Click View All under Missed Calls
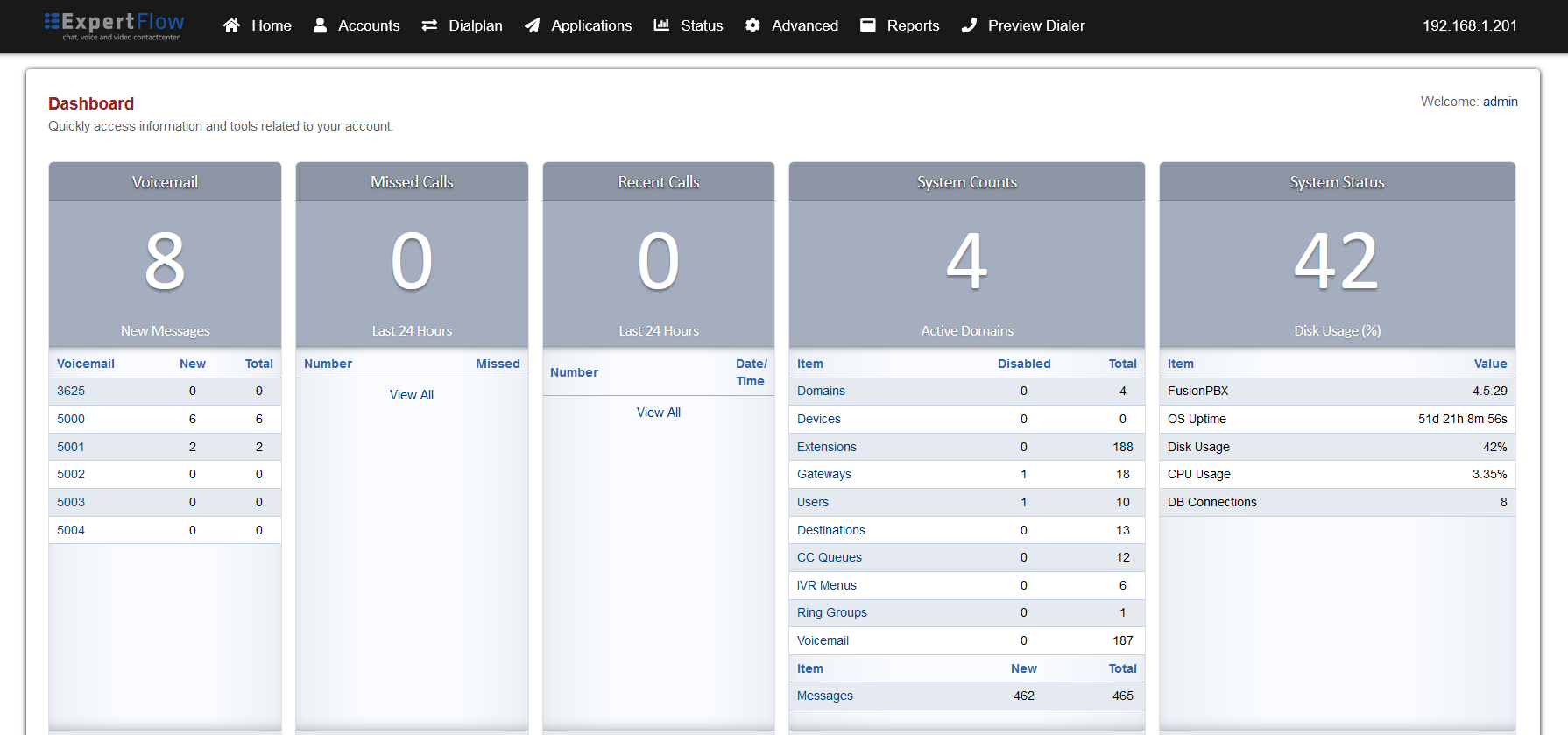The image size is (1568, 735). 412,395
